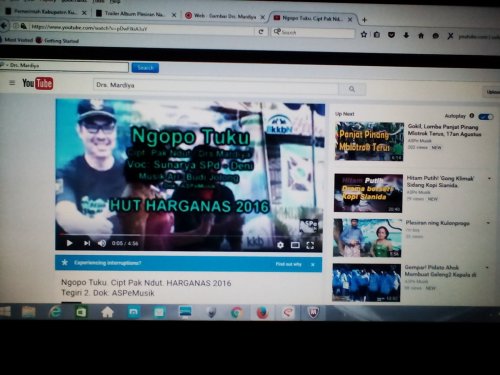Screen dimensions: 500x375
Task: Go to YouTube home via logo
Action: (37, 83)
